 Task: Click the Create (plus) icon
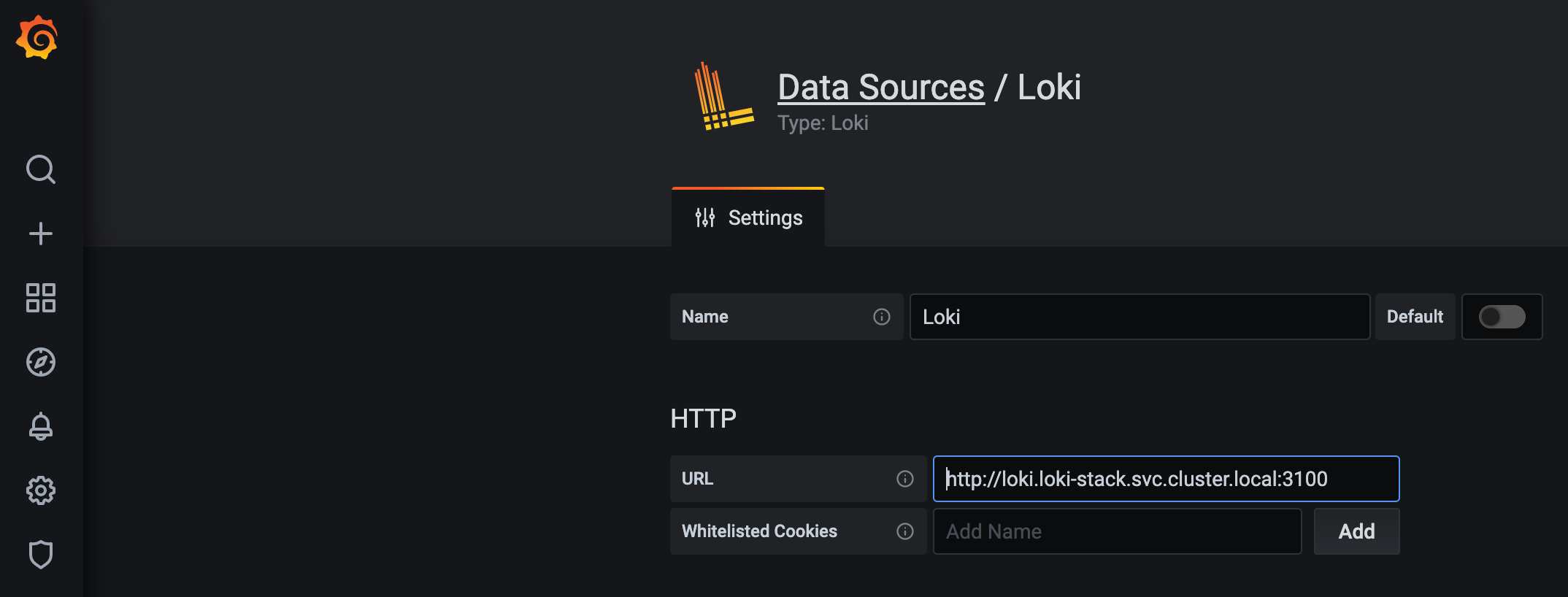point(41,234)
